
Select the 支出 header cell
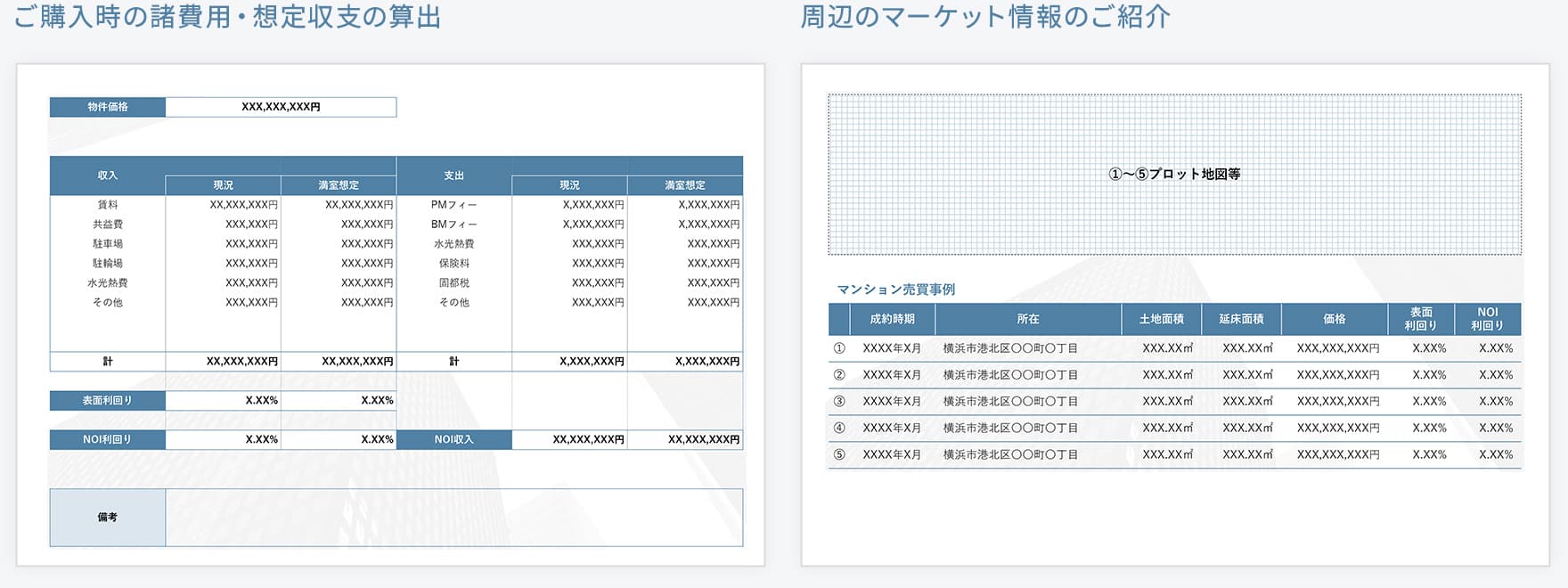click(x=454, y=176)
